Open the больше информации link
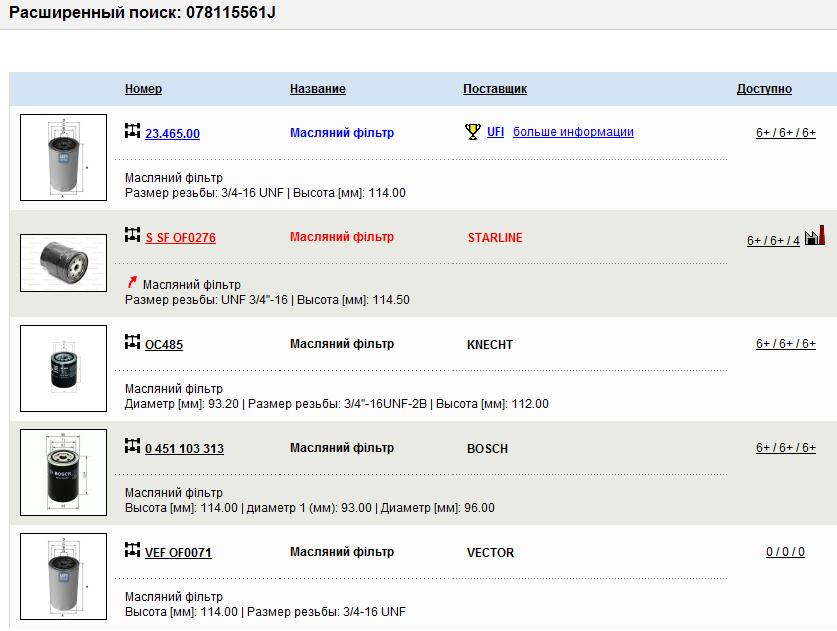The width and height of the screenshot is (837, 631). (x=573, y=132)
